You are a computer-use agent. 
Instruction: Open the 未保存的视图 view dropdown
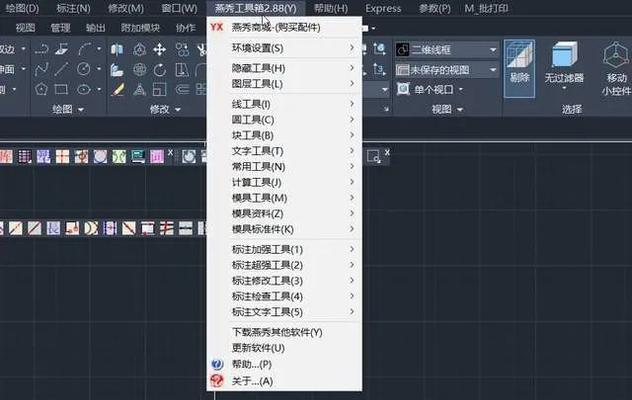(x=447, y=70)
